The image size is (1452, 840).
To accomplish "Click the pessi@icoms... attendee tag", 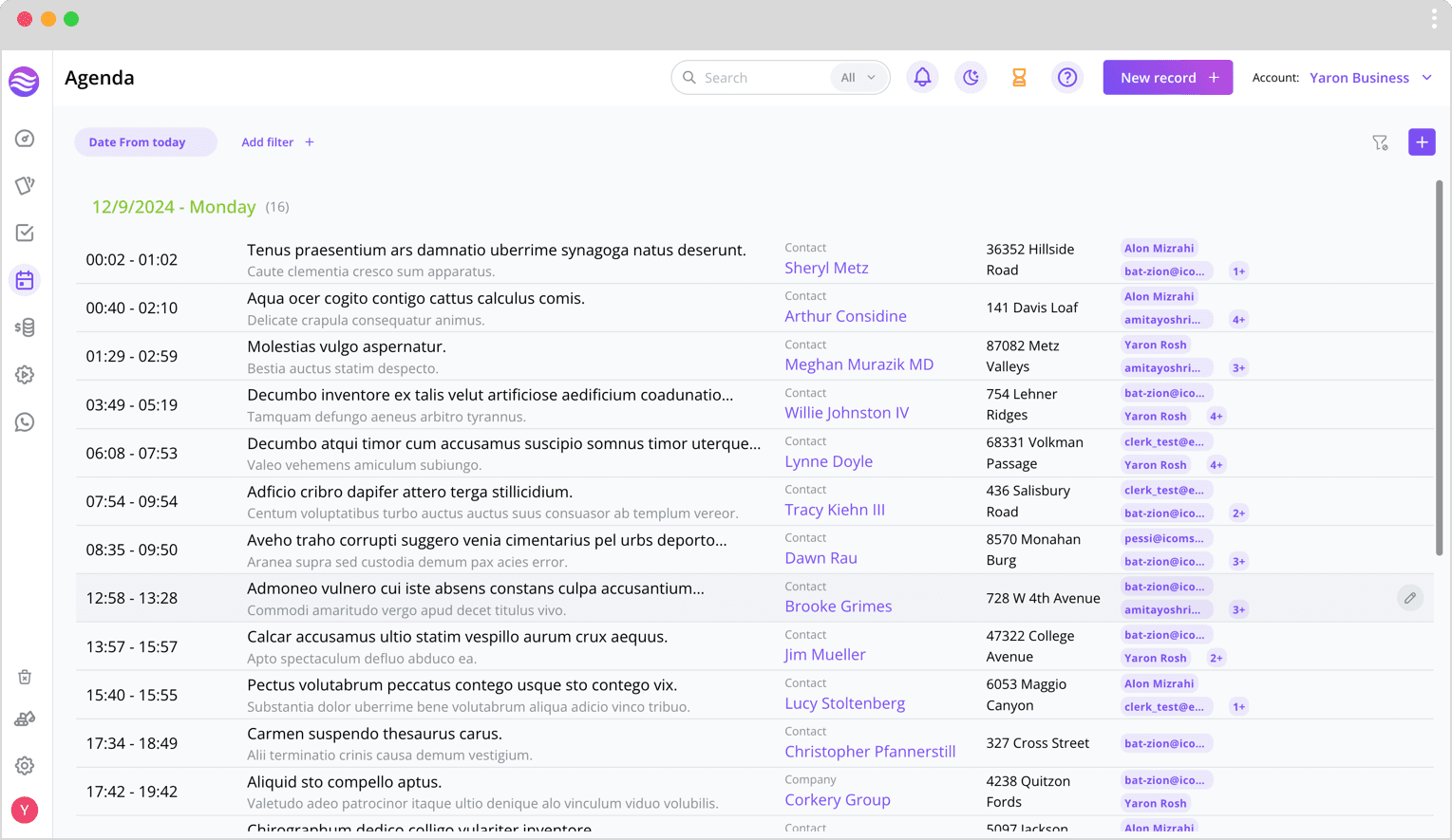I will click(1165, 538).
